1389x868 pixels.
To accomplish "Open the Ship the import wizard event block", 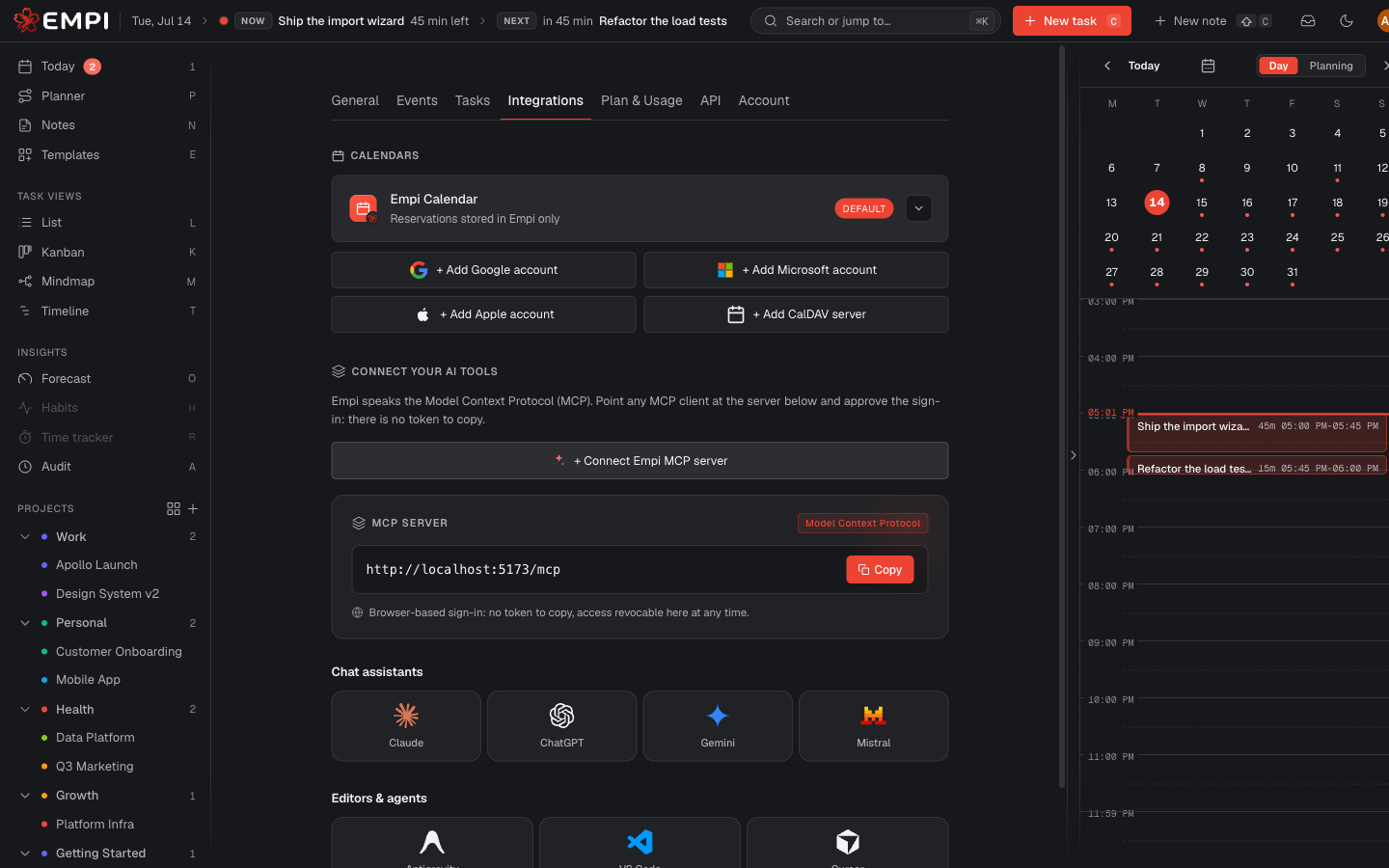I will tap(1257, 433).
